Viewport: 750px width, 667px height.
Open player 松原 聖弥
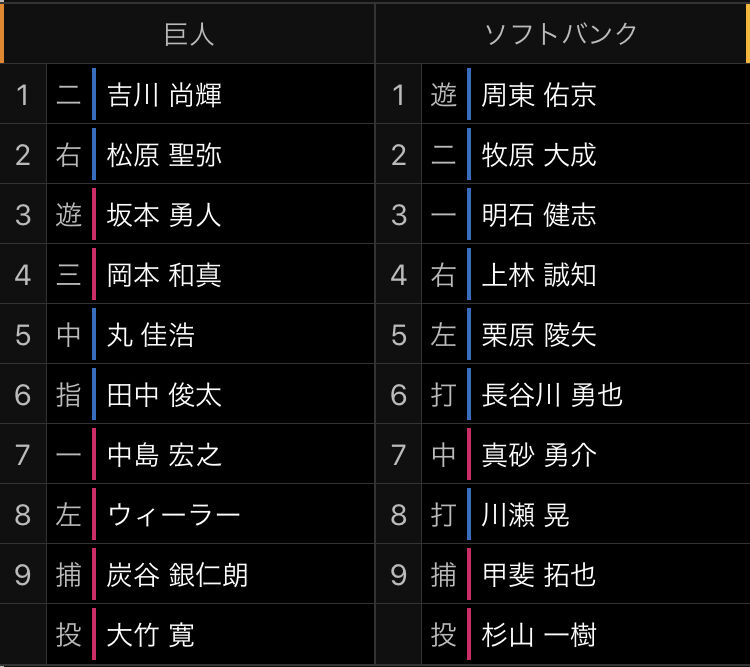click(x=164, y=155)
